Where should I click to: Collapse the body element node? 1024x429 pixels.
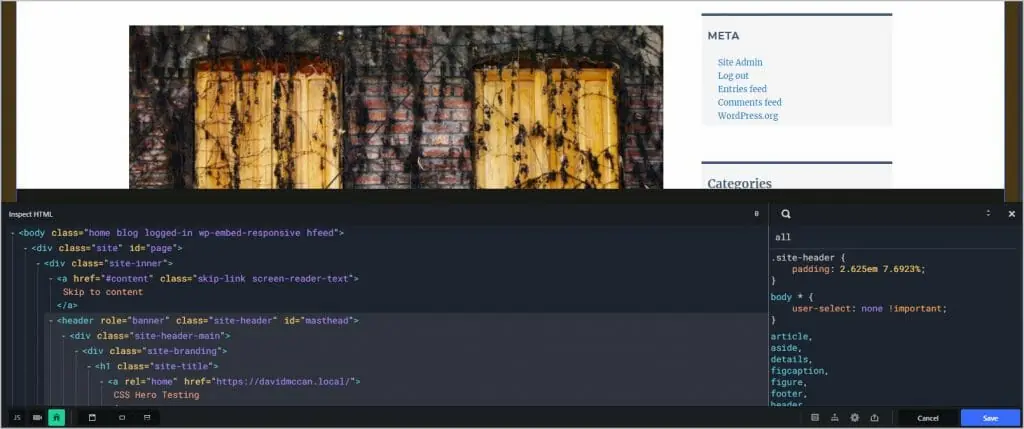tap(12, 232)
